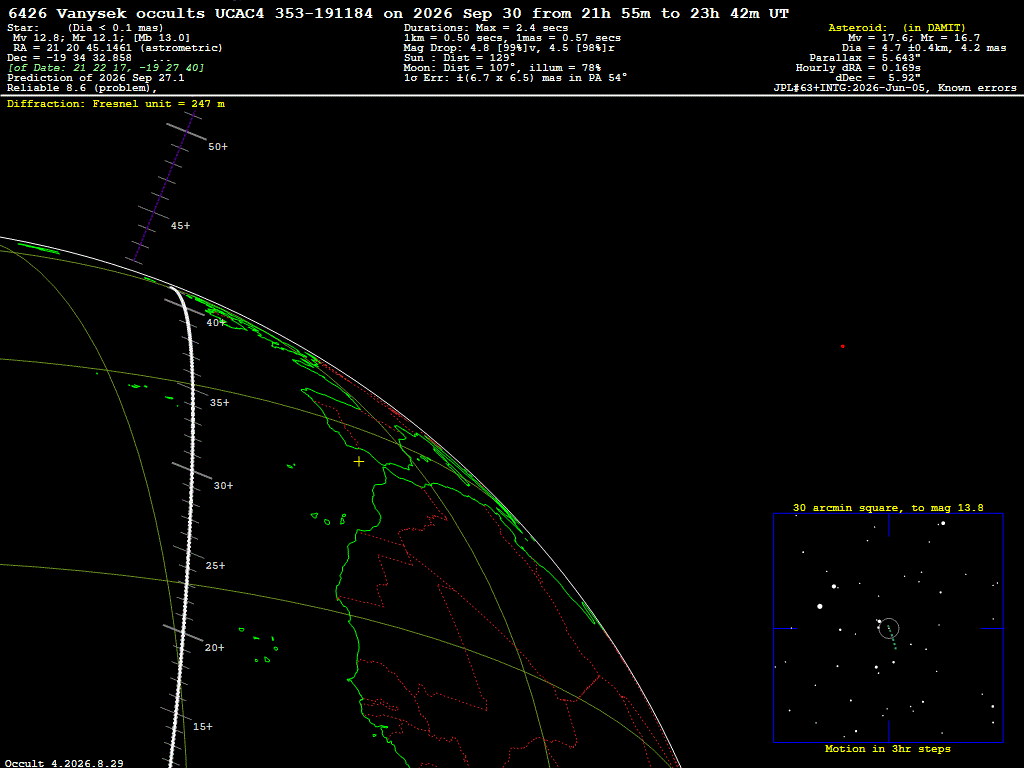Click the brightest star in finder chart
The width and height of the screenshot is (1024, 768).
point(820,607)
